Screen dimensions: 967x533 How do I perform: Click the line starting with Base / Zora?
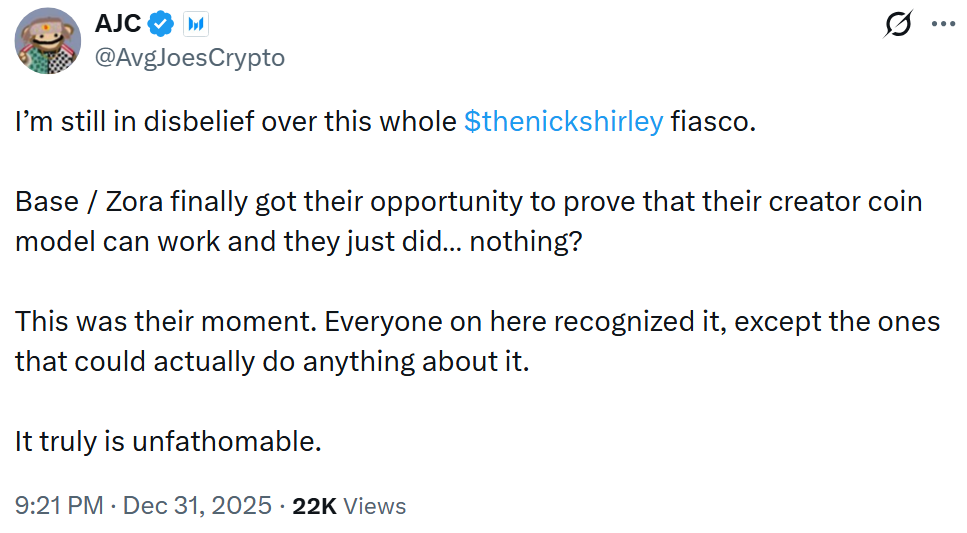tap(468, 202)
